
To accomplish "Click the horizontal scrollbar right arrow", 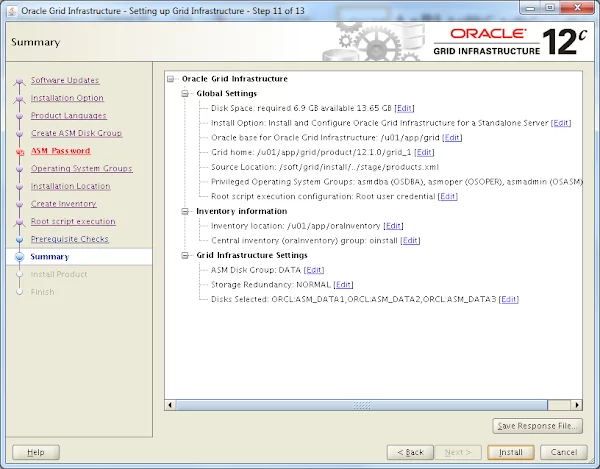I will pyautogui.click(x=577, y=405).
